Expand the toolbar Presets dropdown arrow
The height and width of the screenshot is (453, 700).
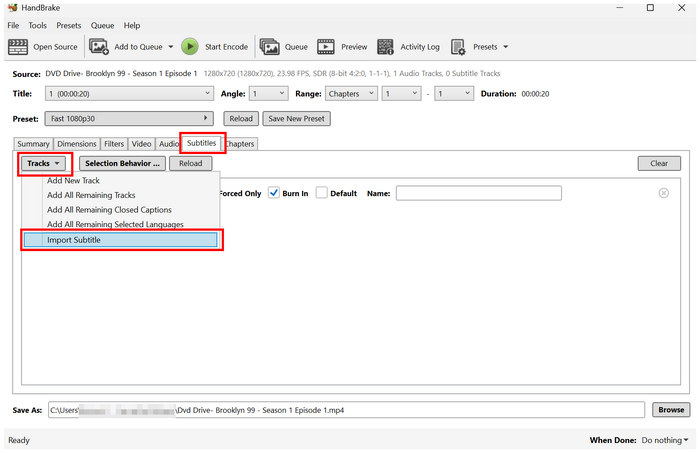(x=505, y=46)
